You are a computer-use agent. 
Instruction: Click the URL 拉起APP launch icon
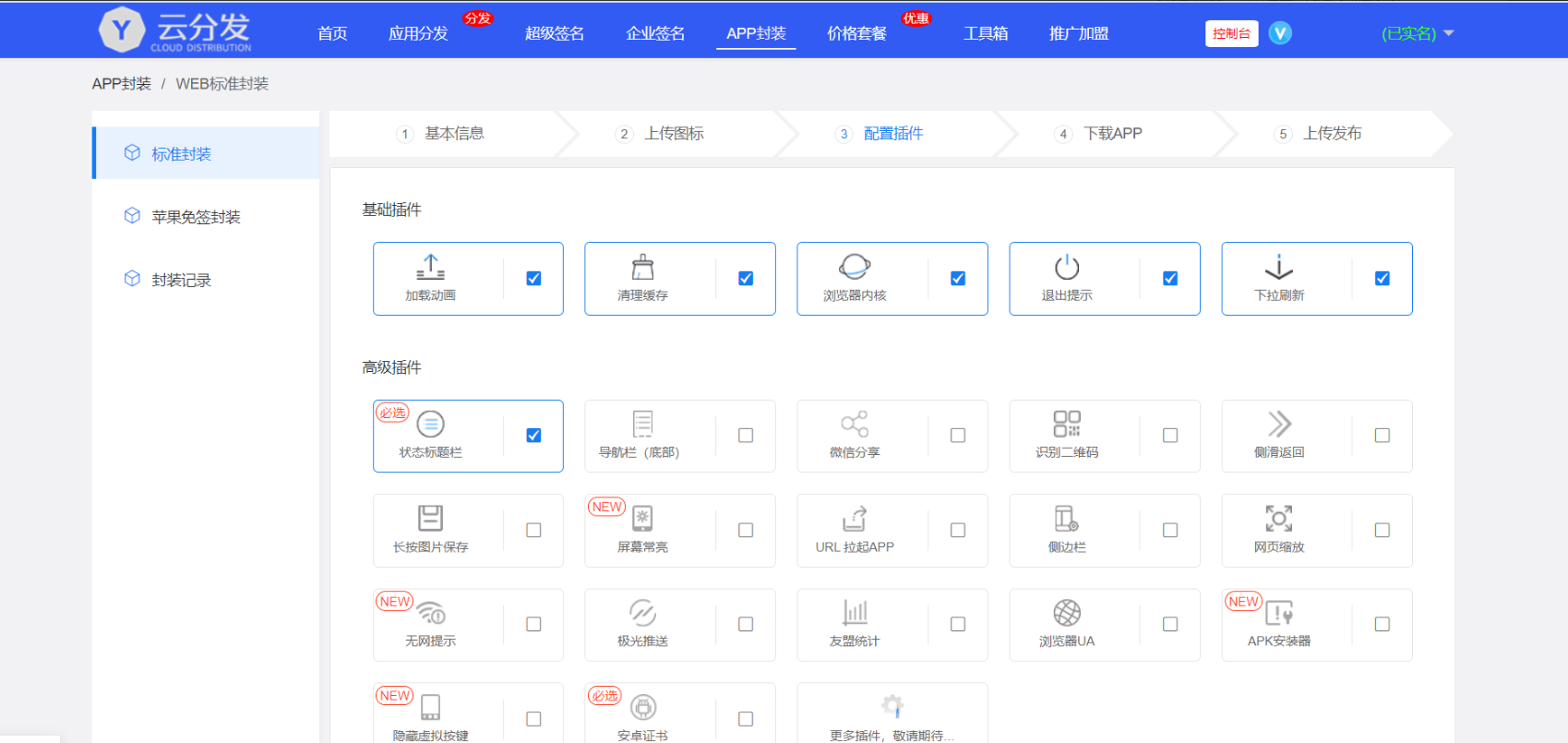pos(855,518)
